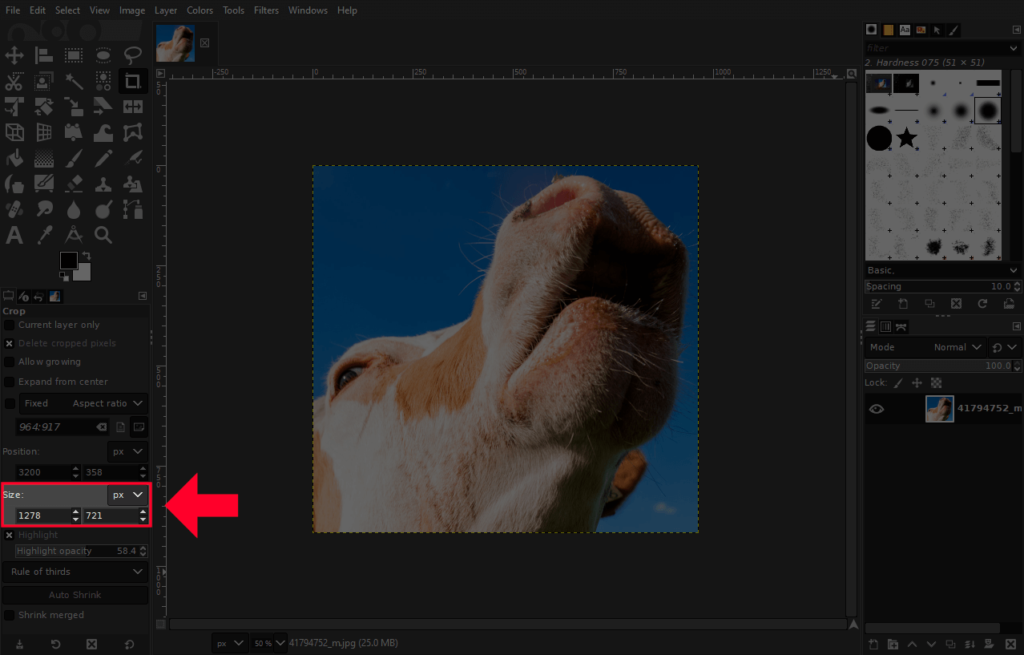Viewport: 1024px width, 655px height.
Task: Open the Filters menu
Action: click(x=266, y=10)
